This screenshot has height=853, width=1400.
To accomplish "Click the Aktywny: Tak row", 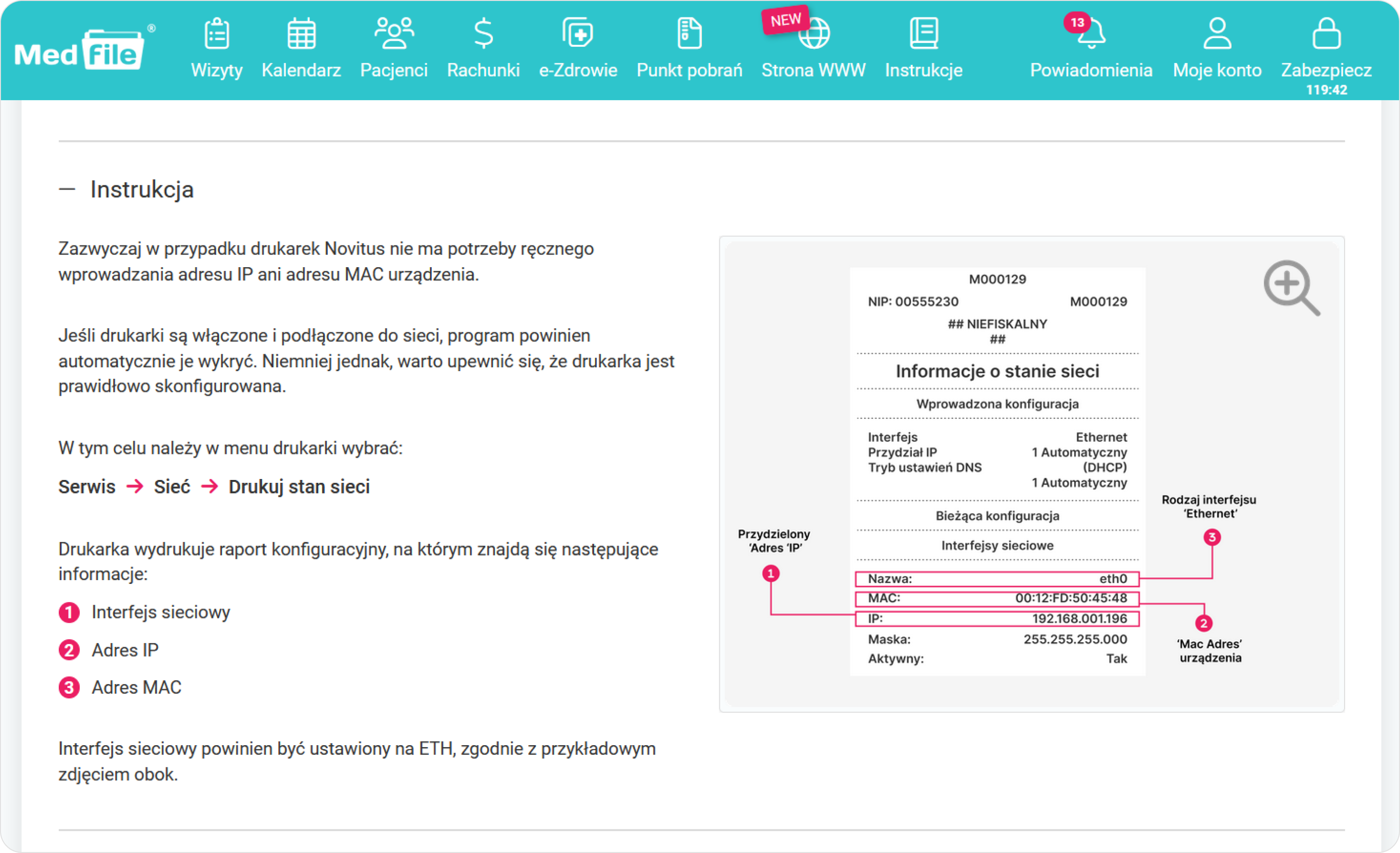I will tap(997, 659).
